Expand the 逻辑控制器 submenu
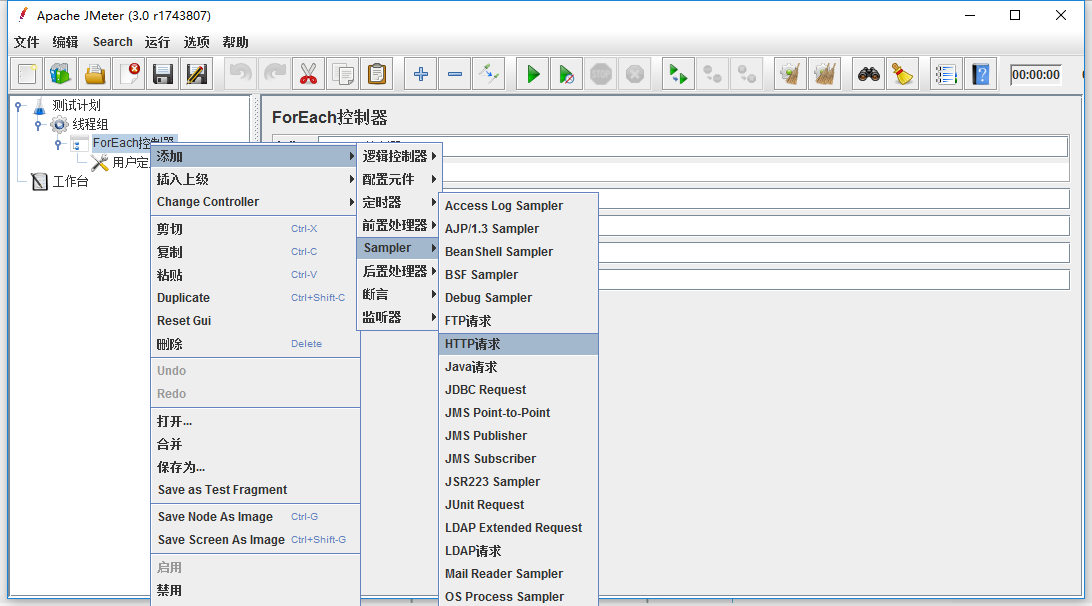 399,156
